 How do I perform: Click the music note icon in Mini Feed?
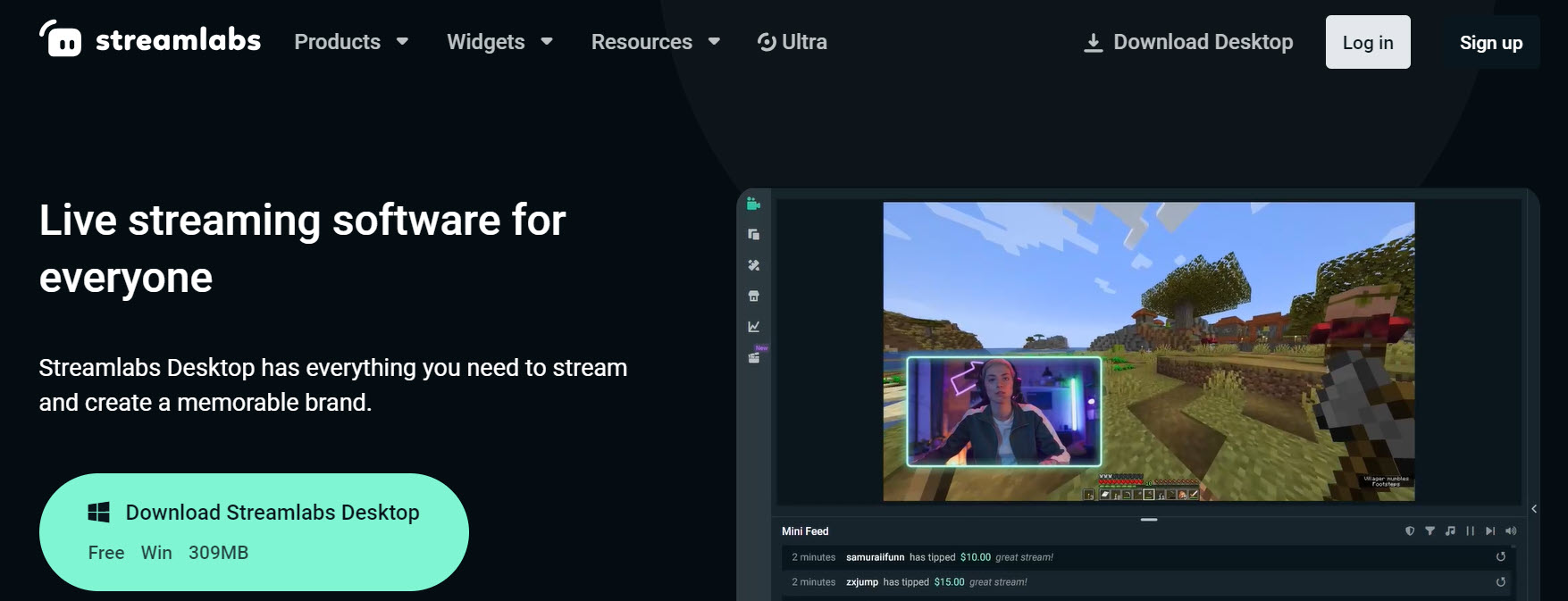tap(1450, 530)
